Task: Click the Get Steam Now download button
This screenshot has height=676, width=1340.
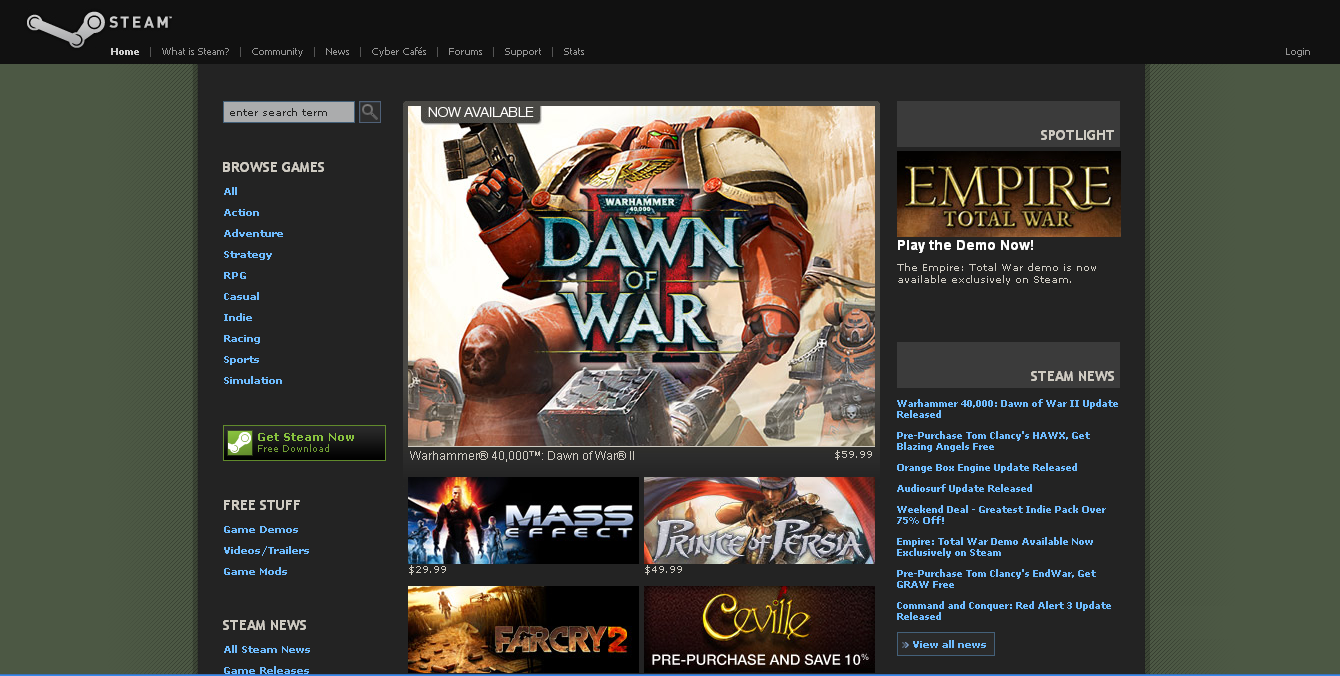Action: [x=304, y=443]
